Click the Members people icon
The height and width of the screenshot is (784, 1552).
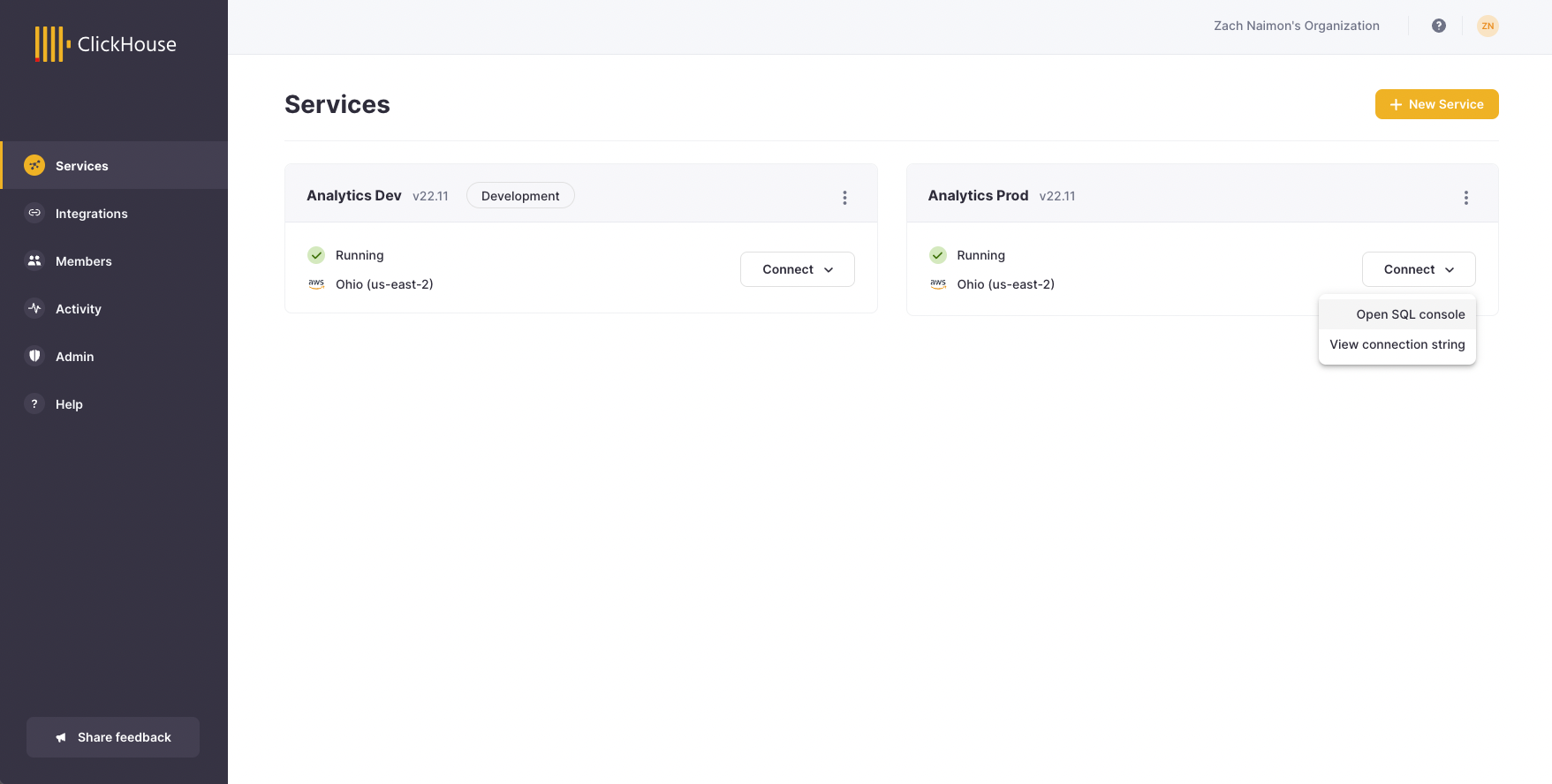click(x=34, y=260)
